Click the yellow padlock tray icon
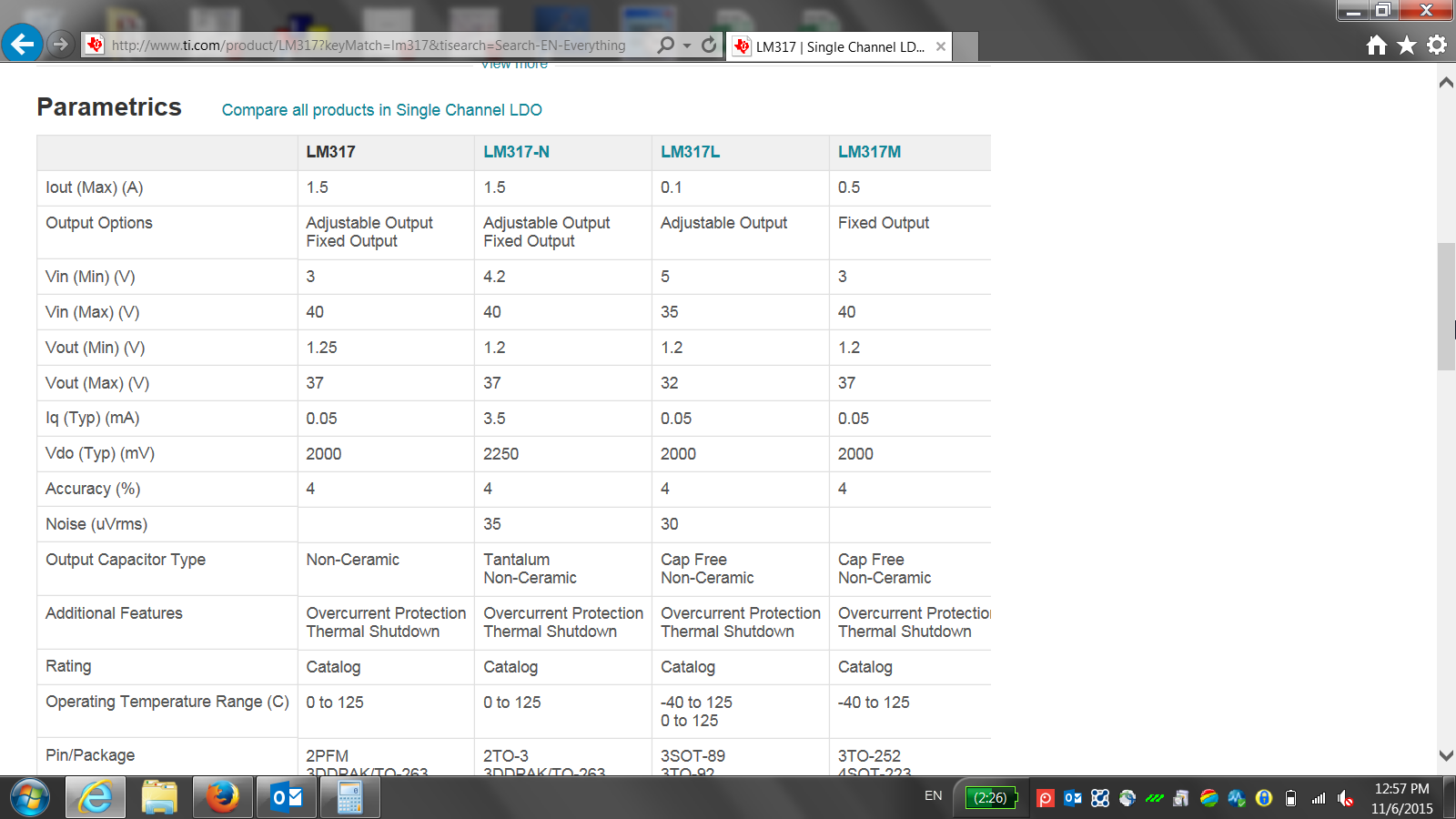This screenshot has width=1456, height=819. tap(1263, 798)
